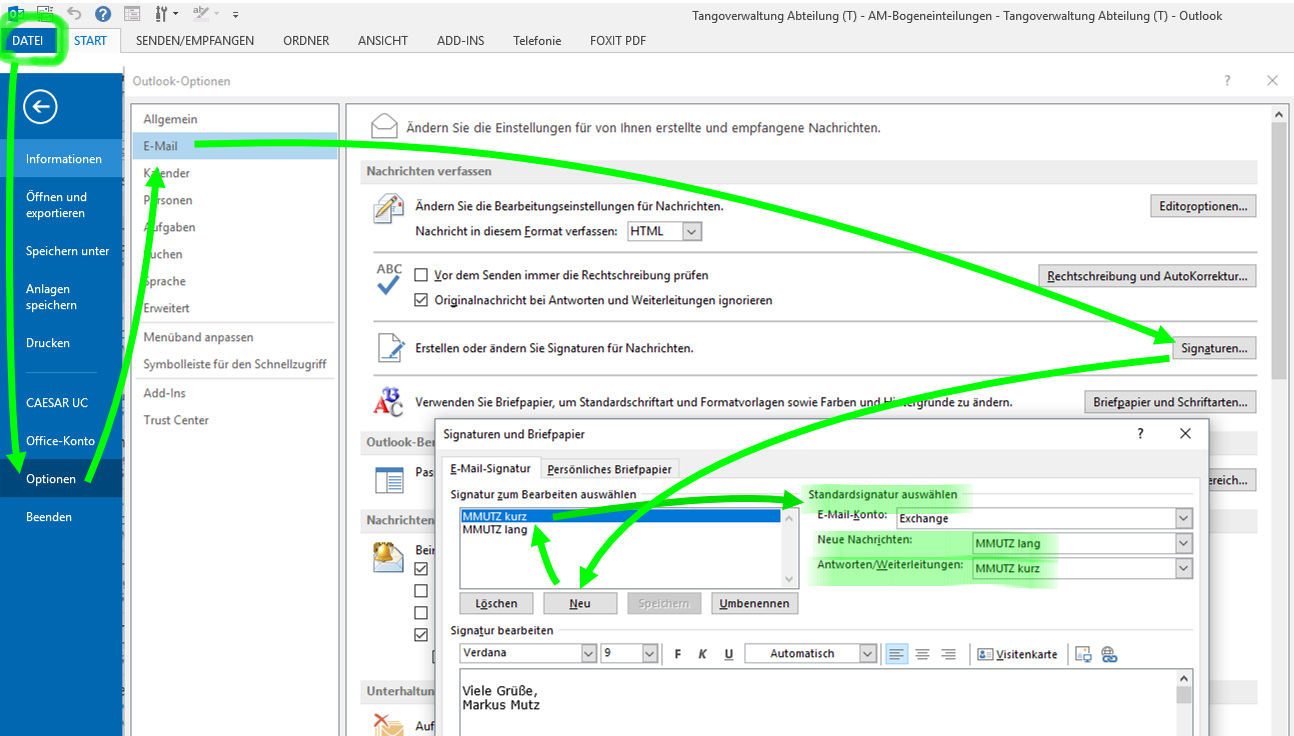The height and width of the screenshot is (736, 1294).
Task: Insert a picture into the signature
Action: point(1083,654)
